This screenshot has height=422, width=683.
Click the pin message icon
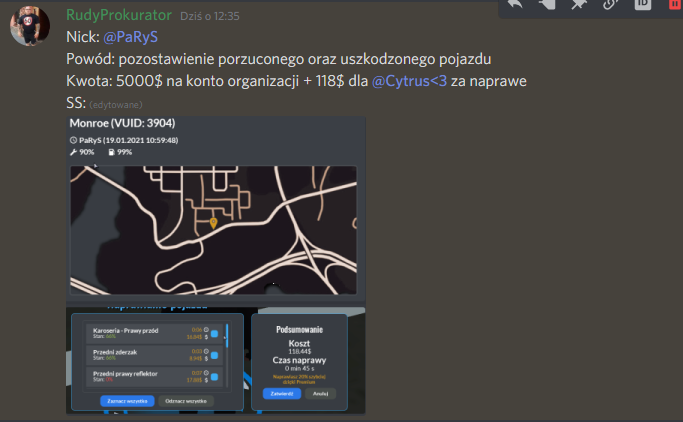[x=579, y=4]
